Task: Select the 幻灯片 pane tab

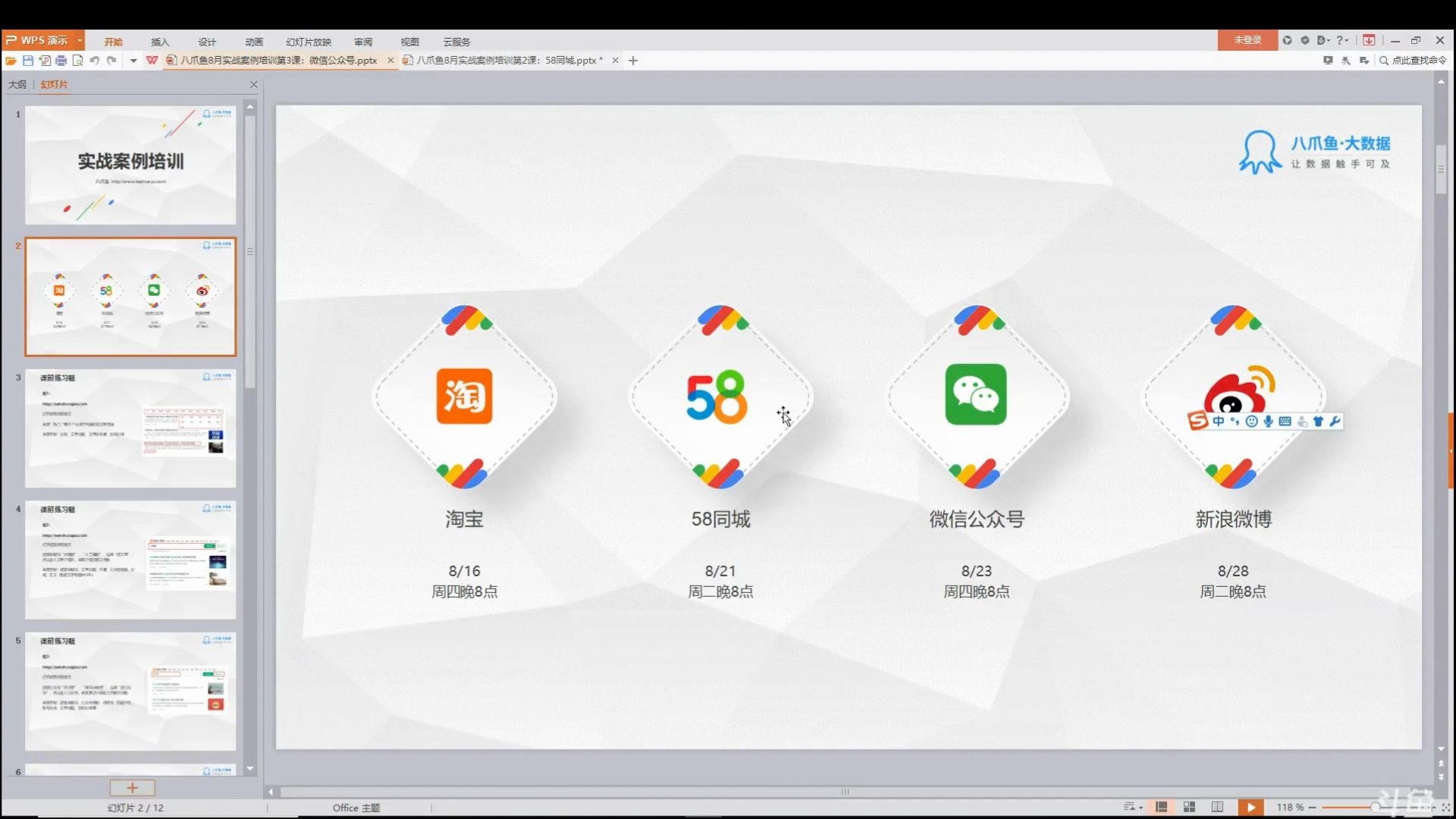Action: (54, 85)
